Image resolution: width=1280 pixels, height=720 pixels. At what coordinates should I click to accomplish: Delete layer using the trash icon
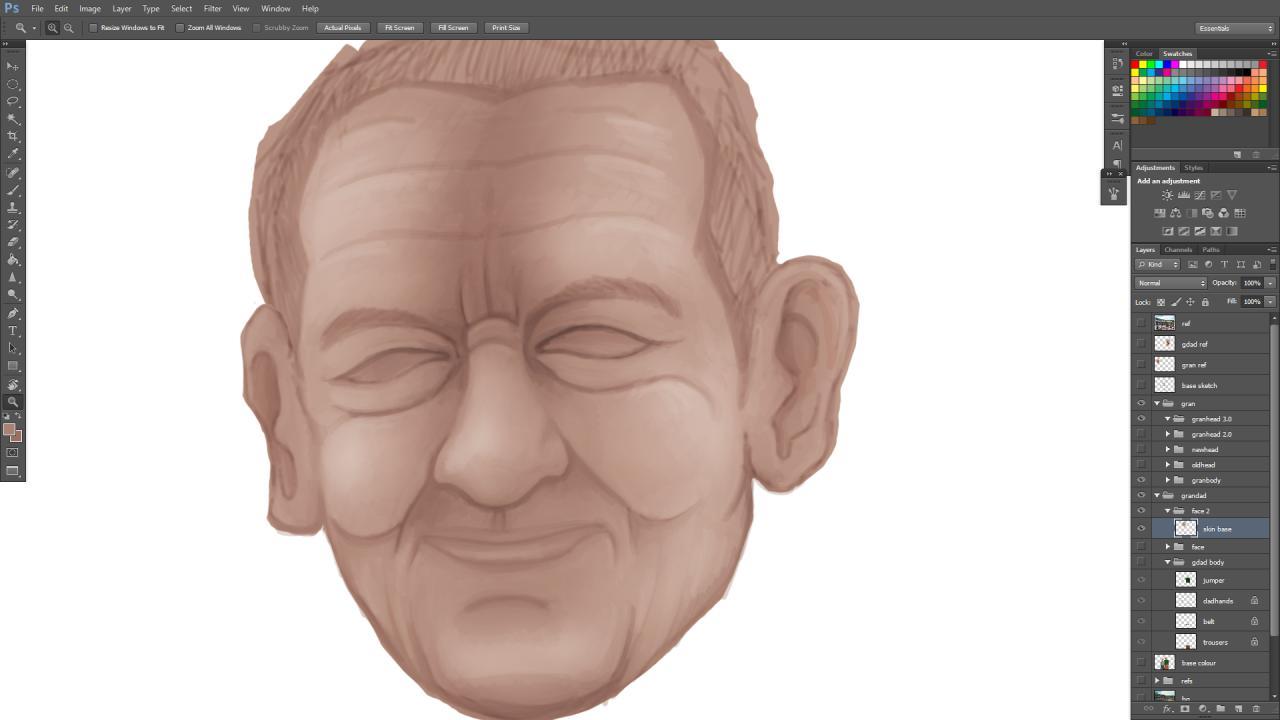[x=1256, y=709]
